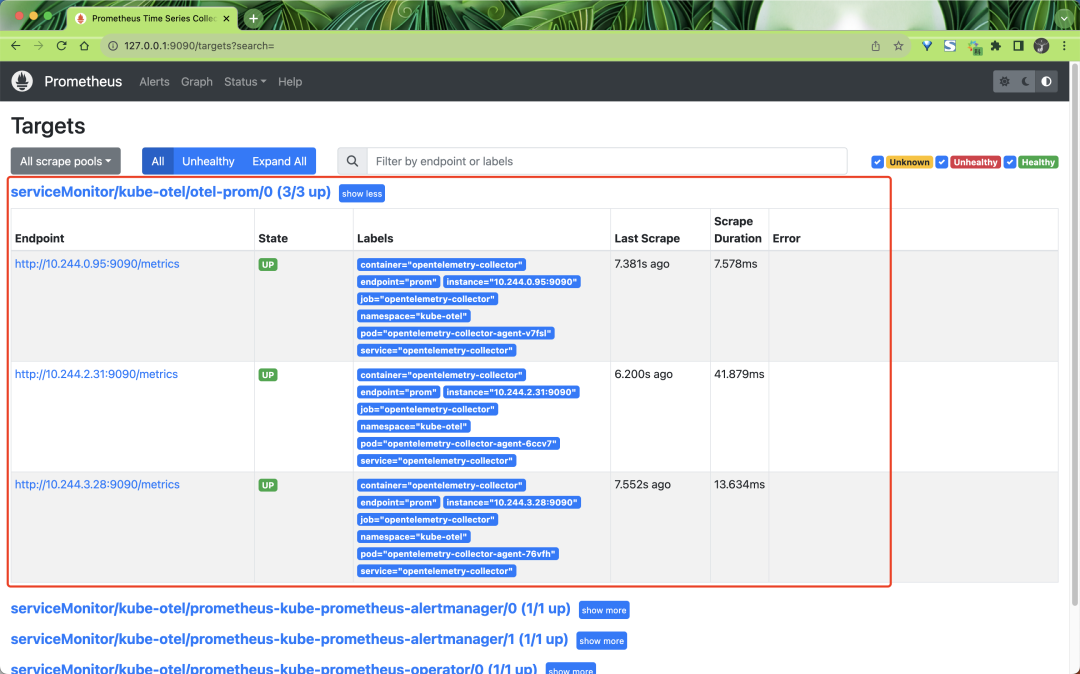The image size is (1080, 674).
Task: Click the Expand All button
Action: pyautogui.click(x=279, y=161)
